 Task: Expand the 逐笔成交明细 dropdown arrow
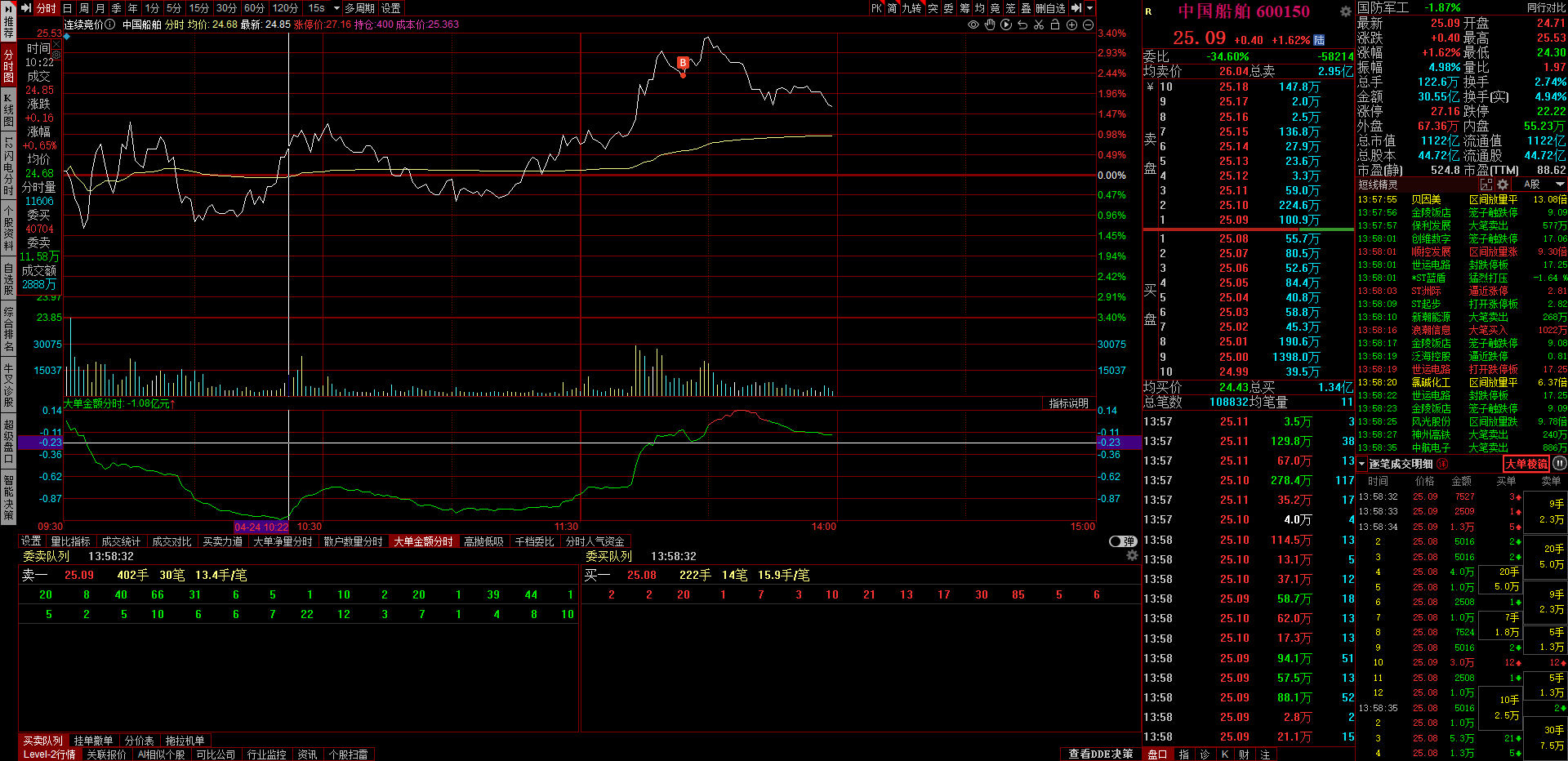coord(1362,464)
